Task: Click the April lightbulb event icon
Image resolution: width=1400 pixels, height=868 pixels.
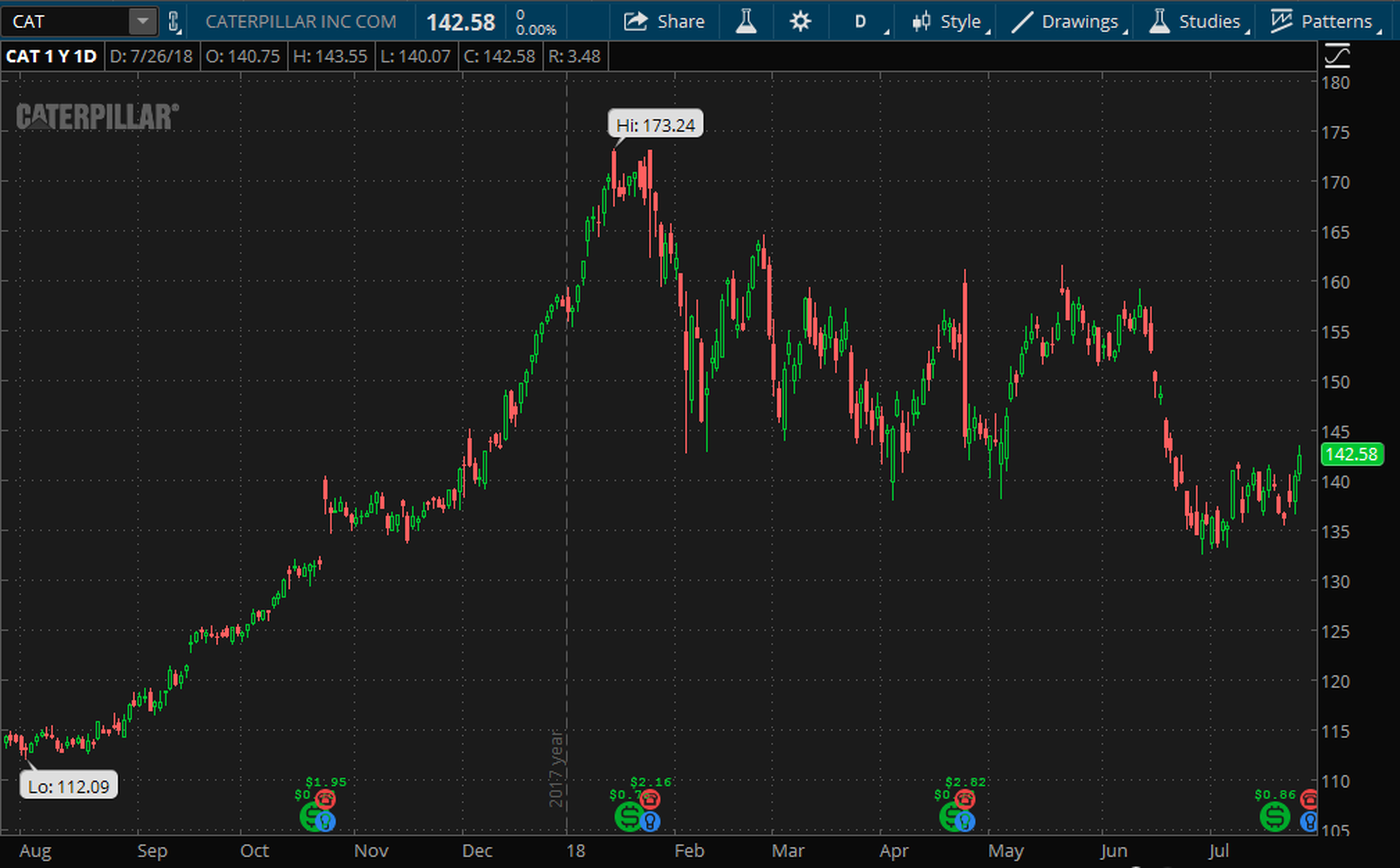Action: (966, 822)
